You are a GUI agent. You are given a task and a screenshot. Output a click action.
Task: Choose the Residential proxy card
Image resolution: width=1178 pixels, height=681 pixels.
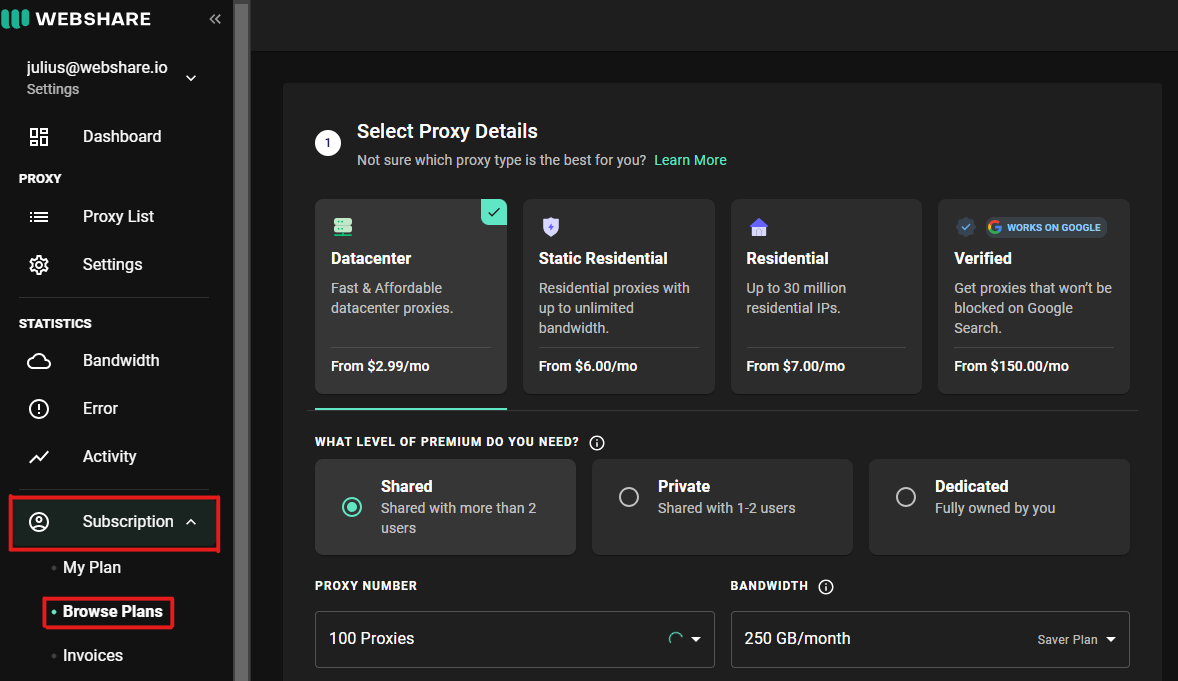(826, 296)
